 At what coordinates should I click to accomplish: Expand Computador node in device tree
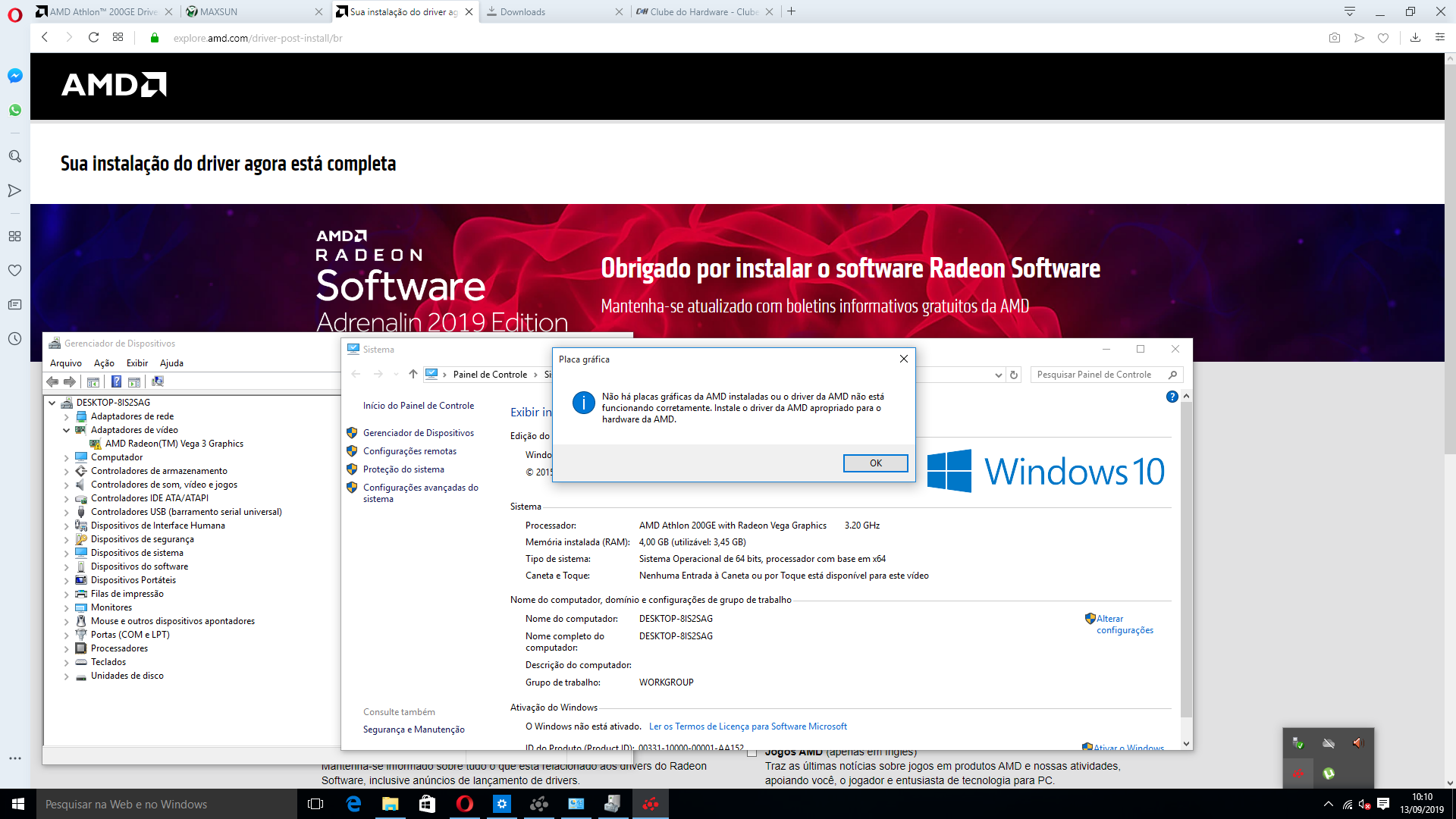tap(66, 457)
